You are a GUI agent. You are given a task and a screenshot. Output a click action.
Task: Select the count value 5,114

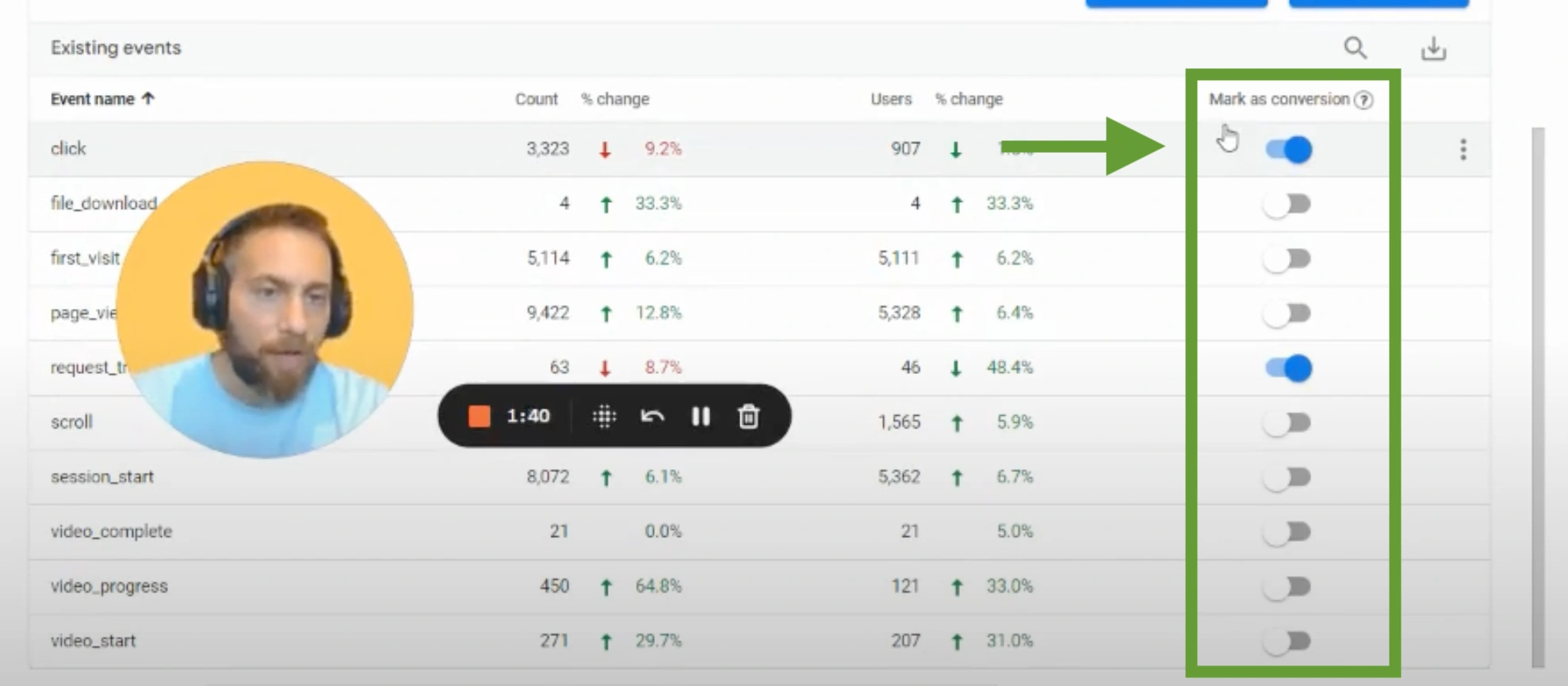point(548,258)
